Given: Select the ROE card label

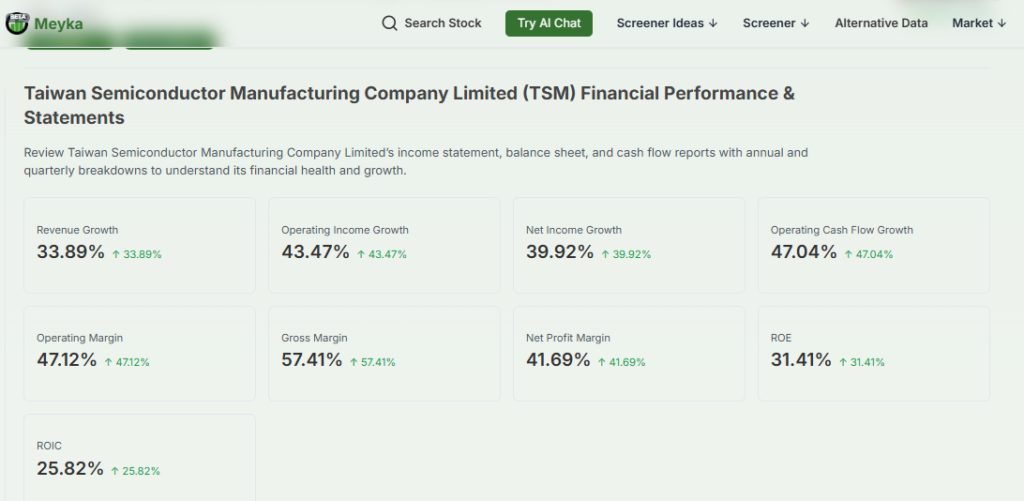Looking at the screenshot, I should 781,338.
